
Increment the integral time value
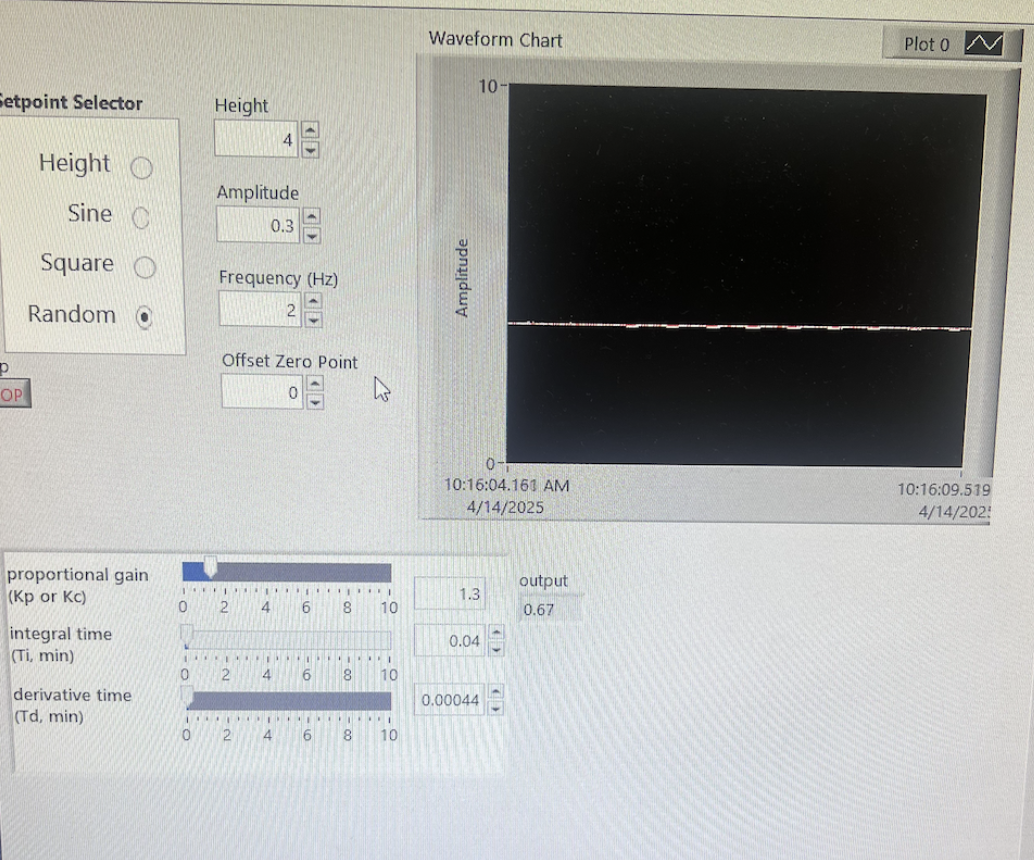[496, 632]
